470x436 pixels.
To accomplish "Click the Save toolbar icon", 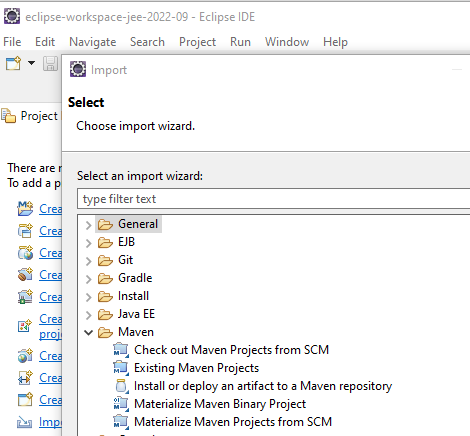I will coord(50,63).
